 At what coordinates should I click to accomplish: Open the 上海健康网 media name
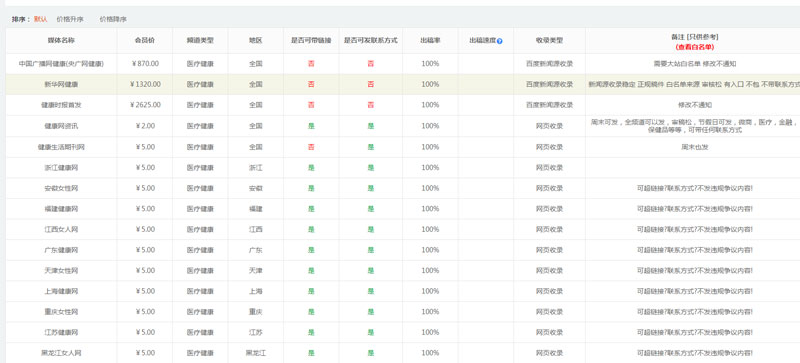click(61, 291)
